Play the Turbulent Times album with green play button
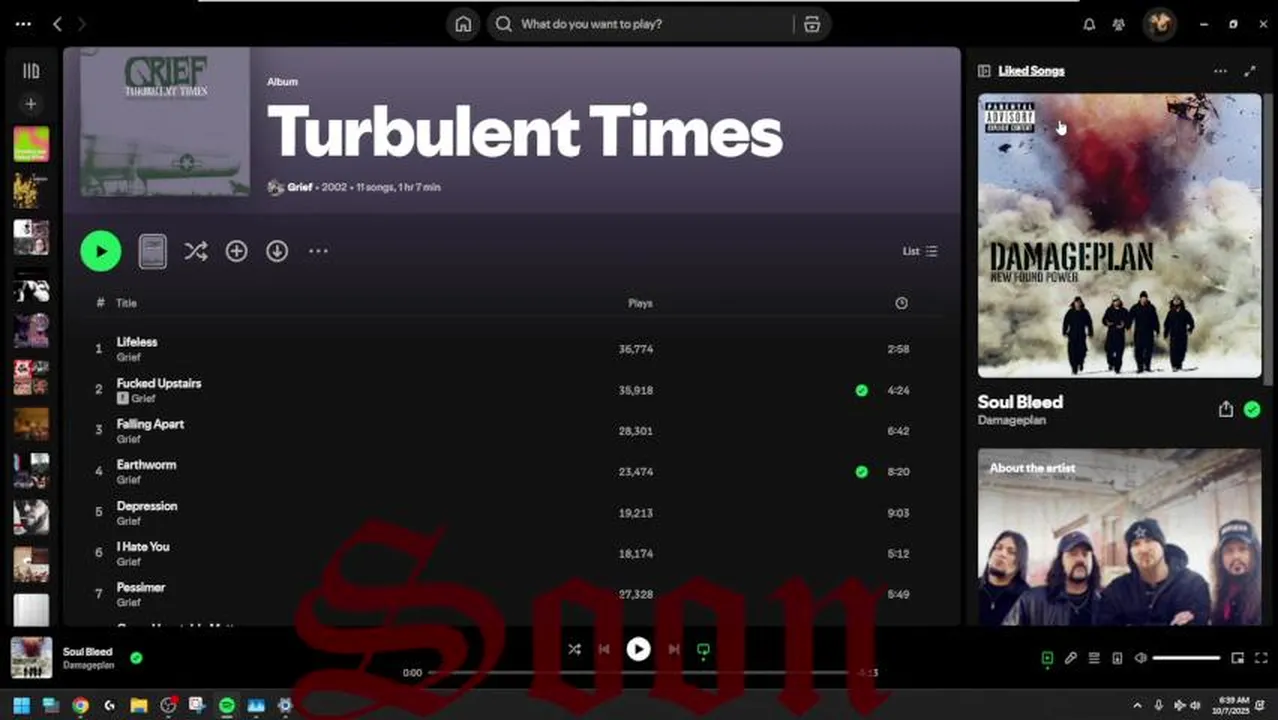The height and width of the screenshot is (720, 1278). (x=101, y=251)
